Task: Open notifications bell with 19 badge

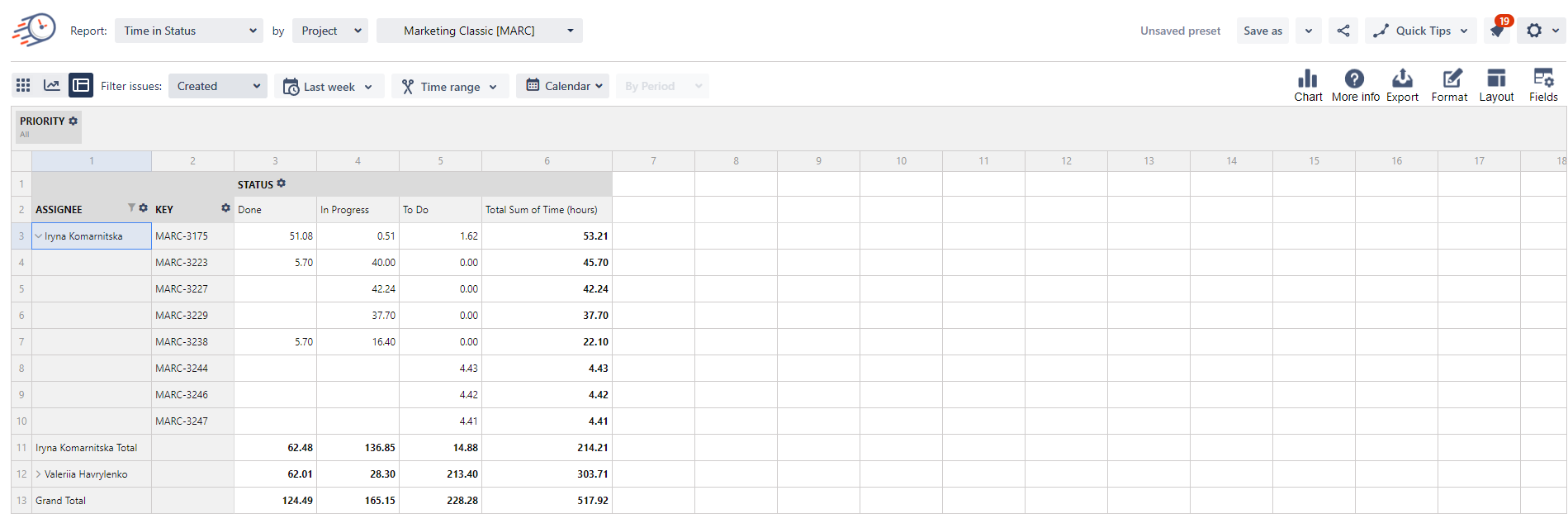Action: [x=1497, y=31]
